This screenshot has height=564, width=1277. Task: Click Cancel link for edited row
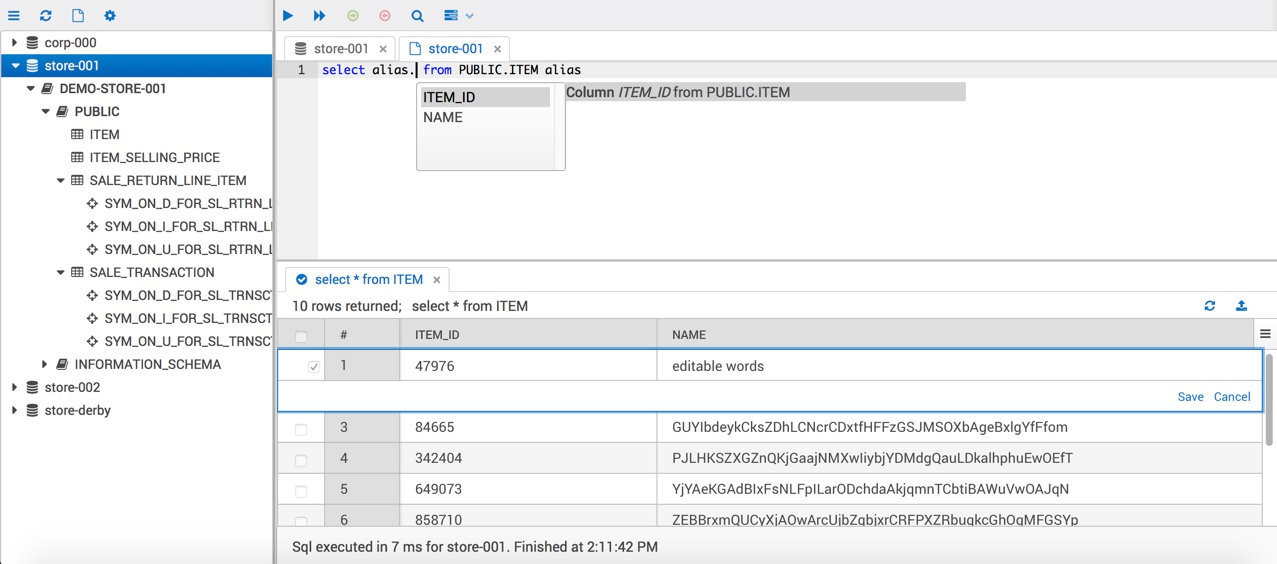[x=1231, y=397]
